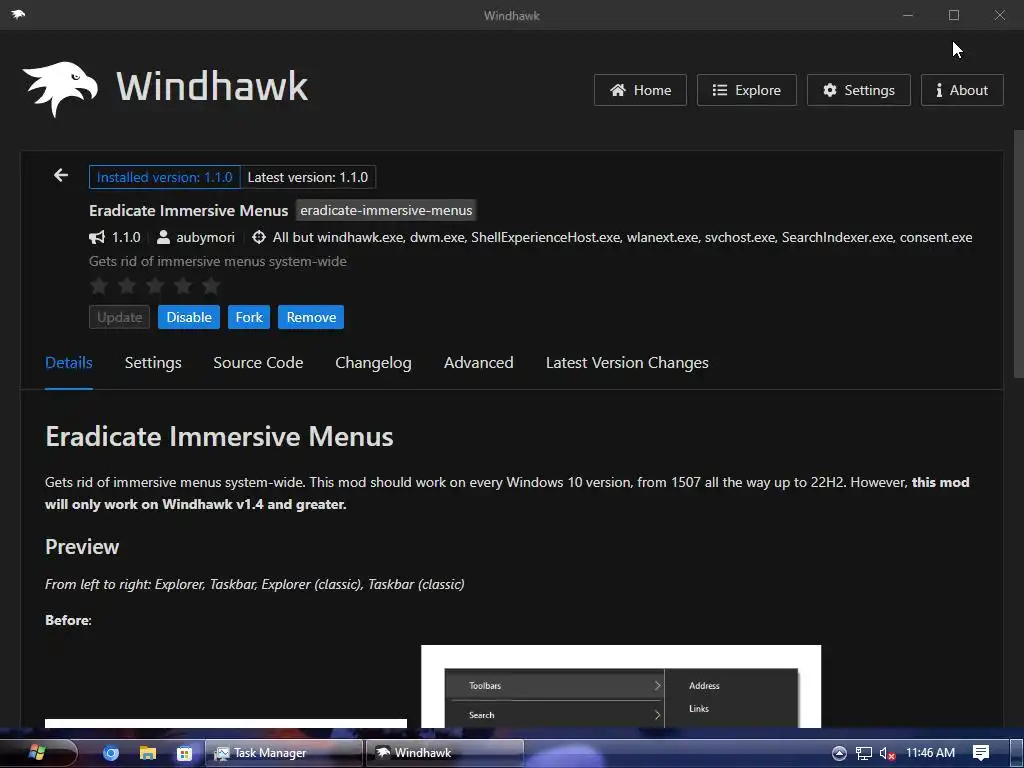Go back with the left arrow icon
This screenshot has height=768, width=1024.
point(61,175)
